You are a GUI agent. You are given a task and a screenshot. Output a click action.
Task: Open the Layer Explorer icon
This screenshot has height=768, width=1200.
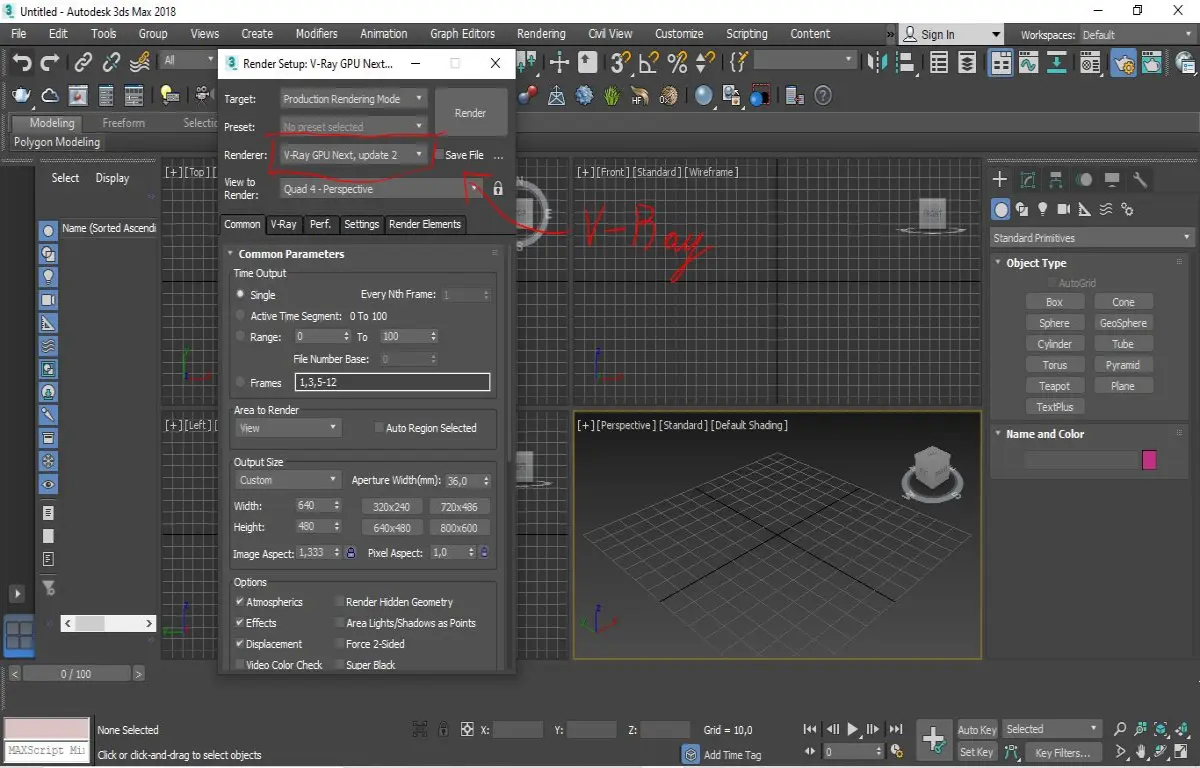click(x=967, y=62)
